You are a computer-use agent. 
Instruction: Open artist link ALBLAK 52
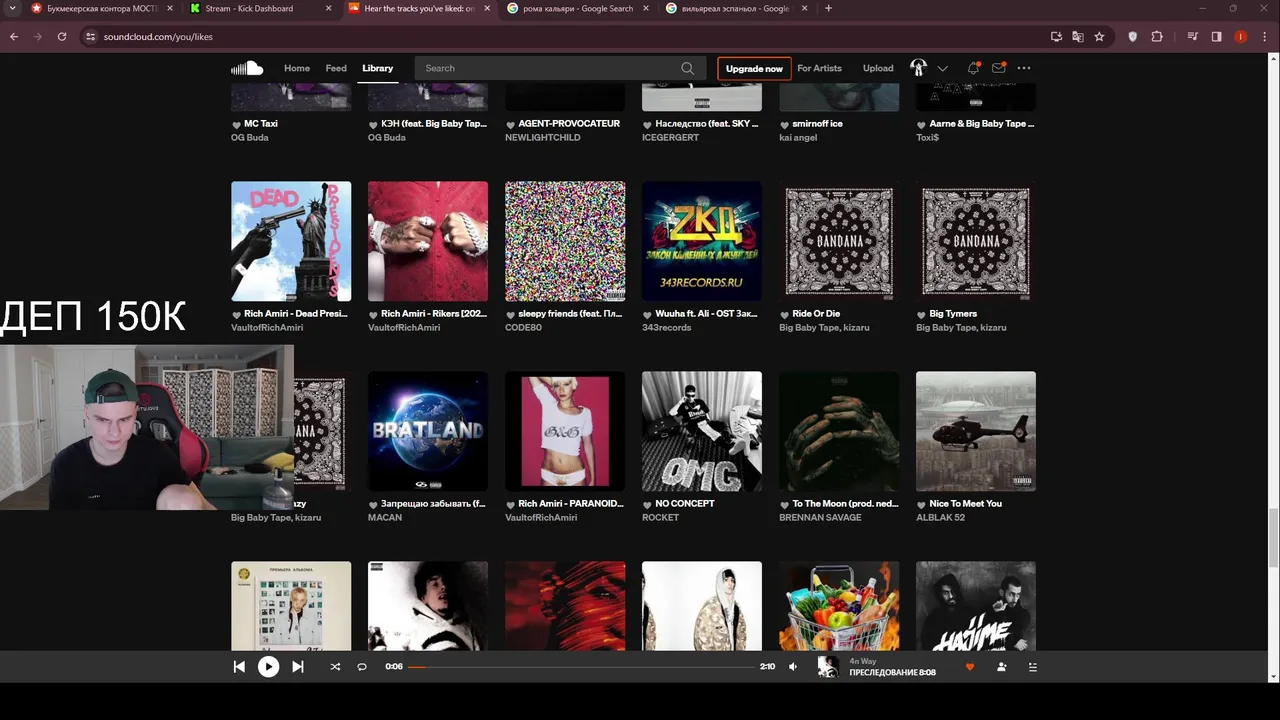(x=941, y=517)
